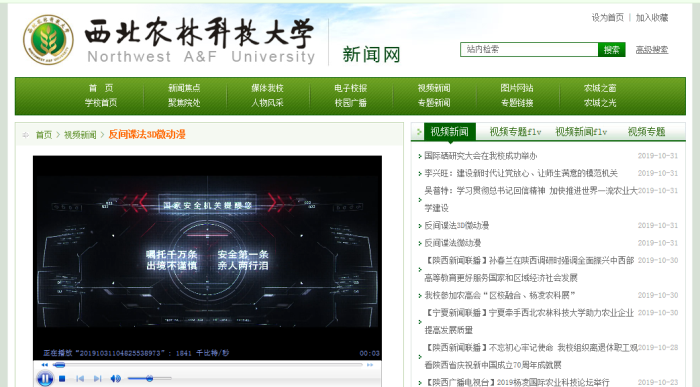Click 首页 in the breadcrumb
The height and width of the screenshot is (387, 700).
coord(44,134)
